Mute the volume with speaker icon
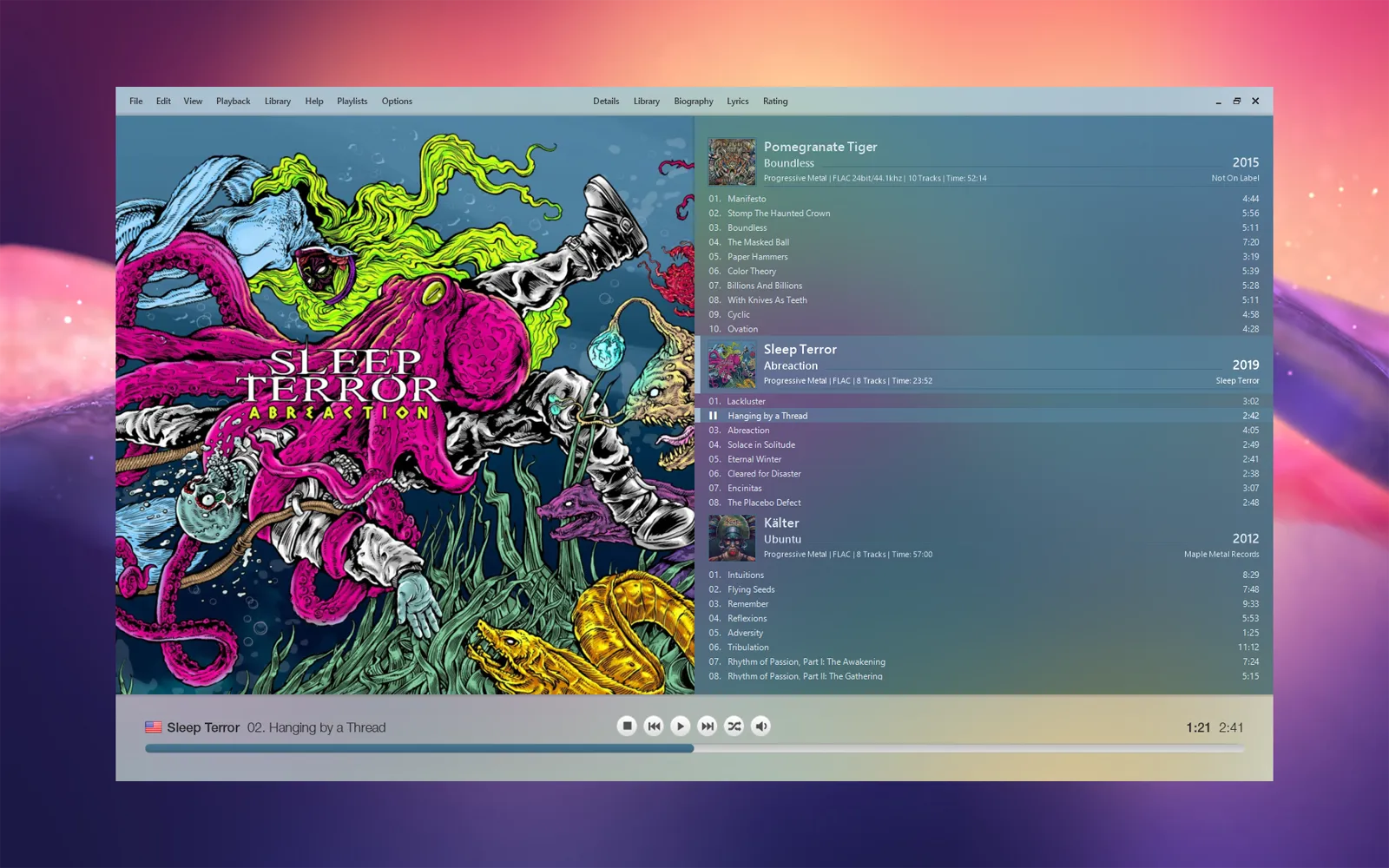The width and height of the screenshot is (1389, 868). click(x=761, y=726)
